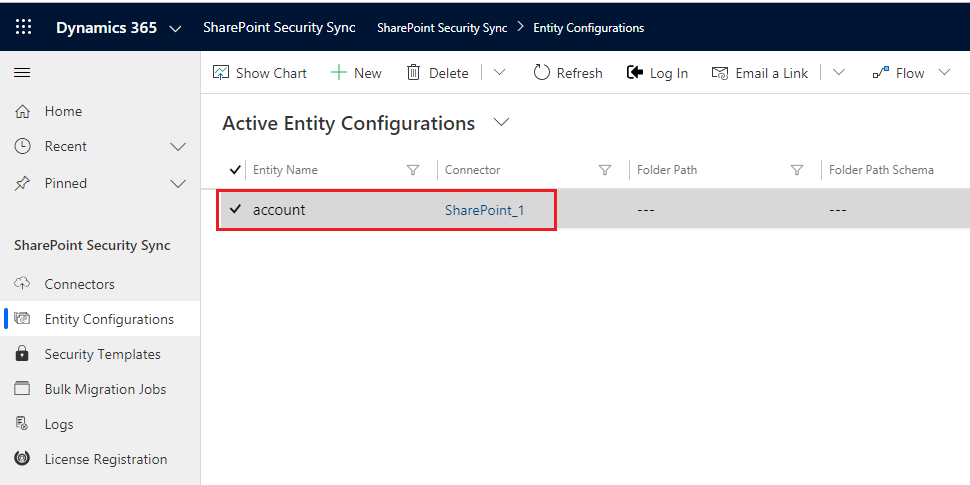This screenshot has width=970, height=485.
Task: Open SharePoint Security Sync app title
Action: click(x=279, y=28)
